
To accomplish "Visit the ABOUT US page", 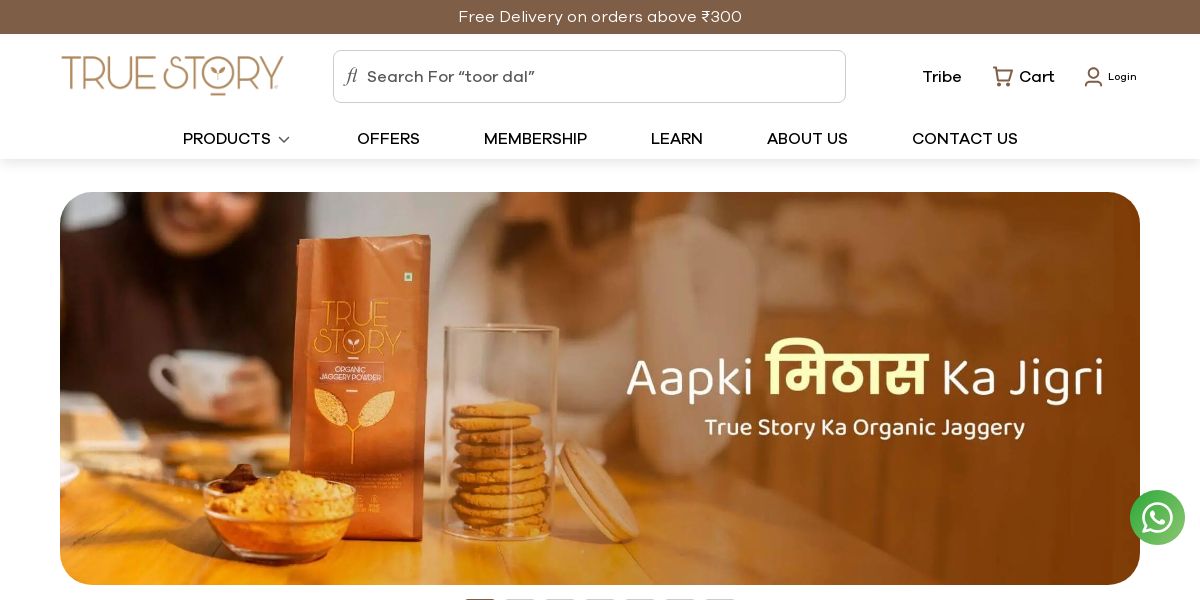I will [807, 139].
